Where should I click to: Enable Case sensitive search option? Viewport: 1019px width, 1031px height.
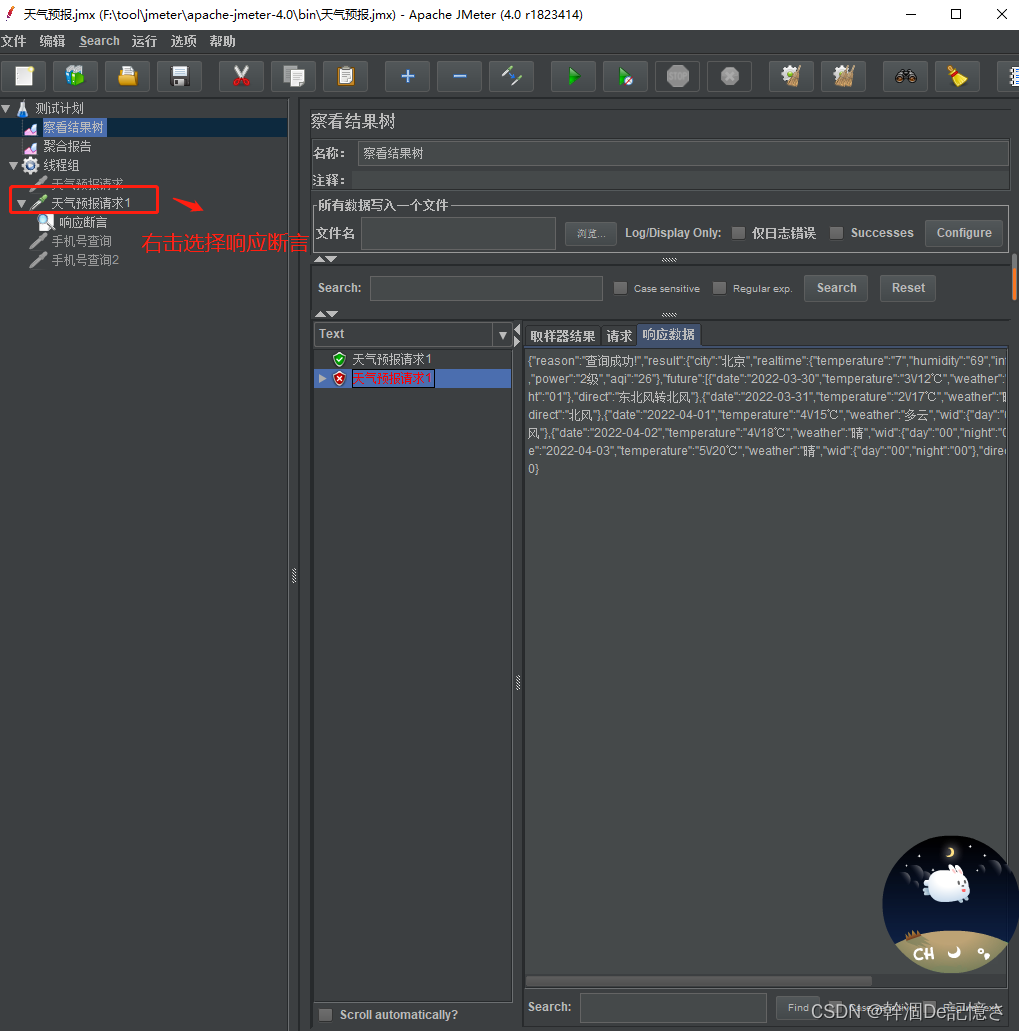[x=620, y=288]
